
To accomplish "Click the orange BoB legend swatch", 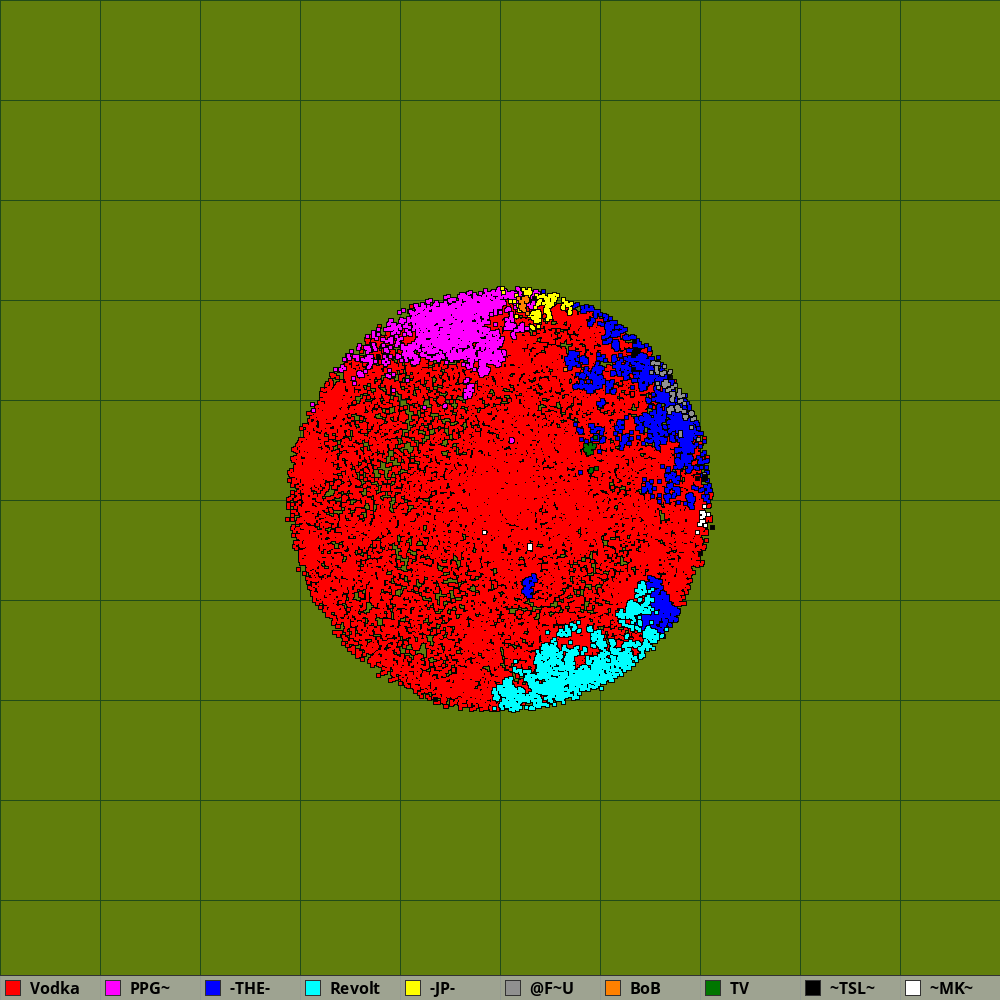I will [x=613, y=988].
